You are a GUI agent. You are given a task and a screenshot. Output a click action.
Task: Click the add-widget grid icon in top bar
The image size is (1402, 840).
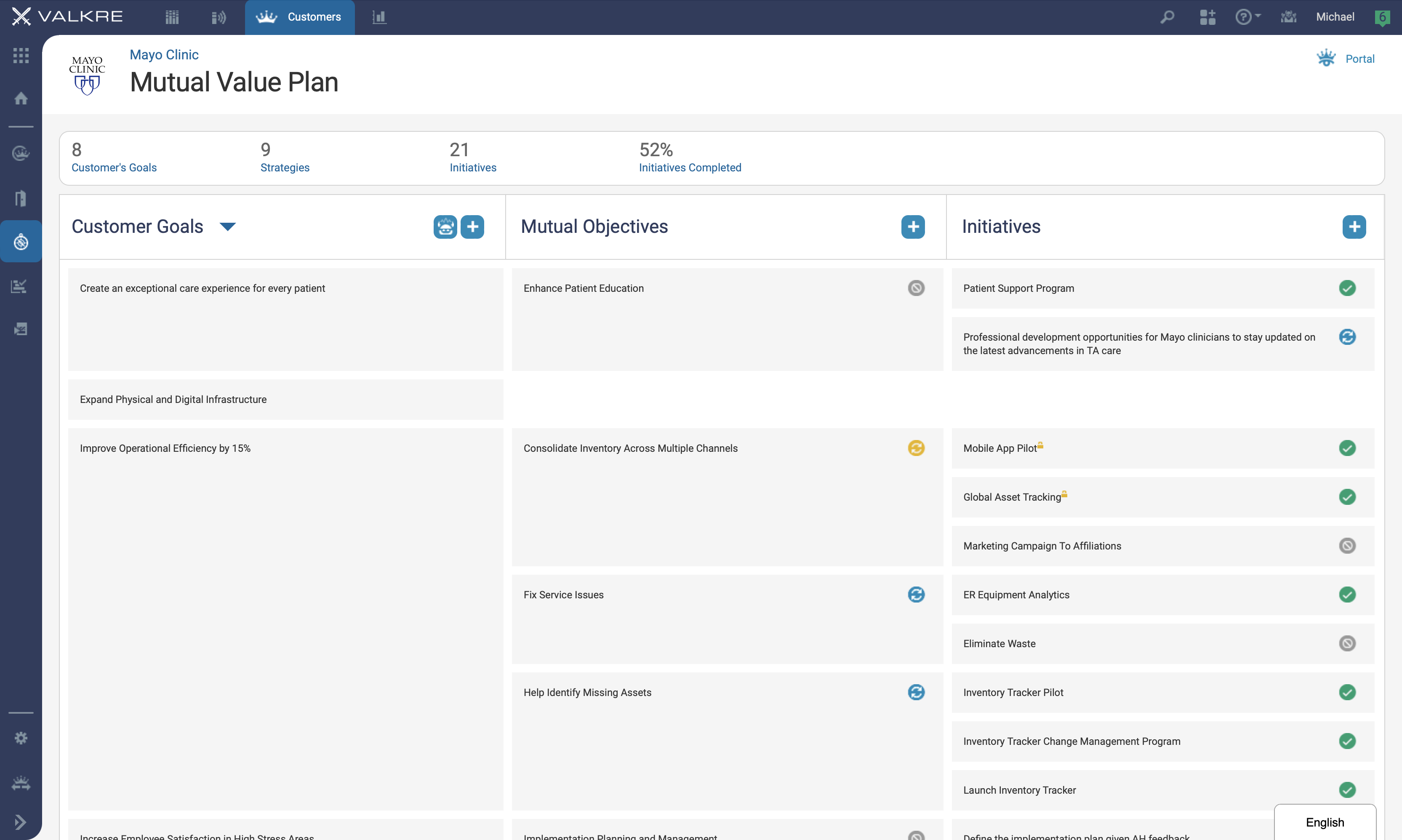[1207, 17]
